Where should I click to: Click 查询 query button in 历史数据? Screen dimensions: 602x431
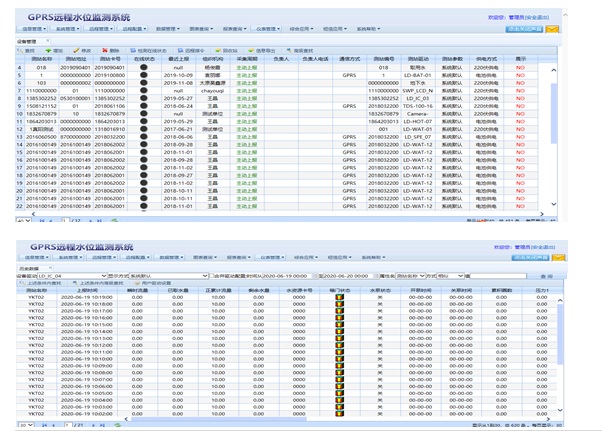click(x=546, y=276)
